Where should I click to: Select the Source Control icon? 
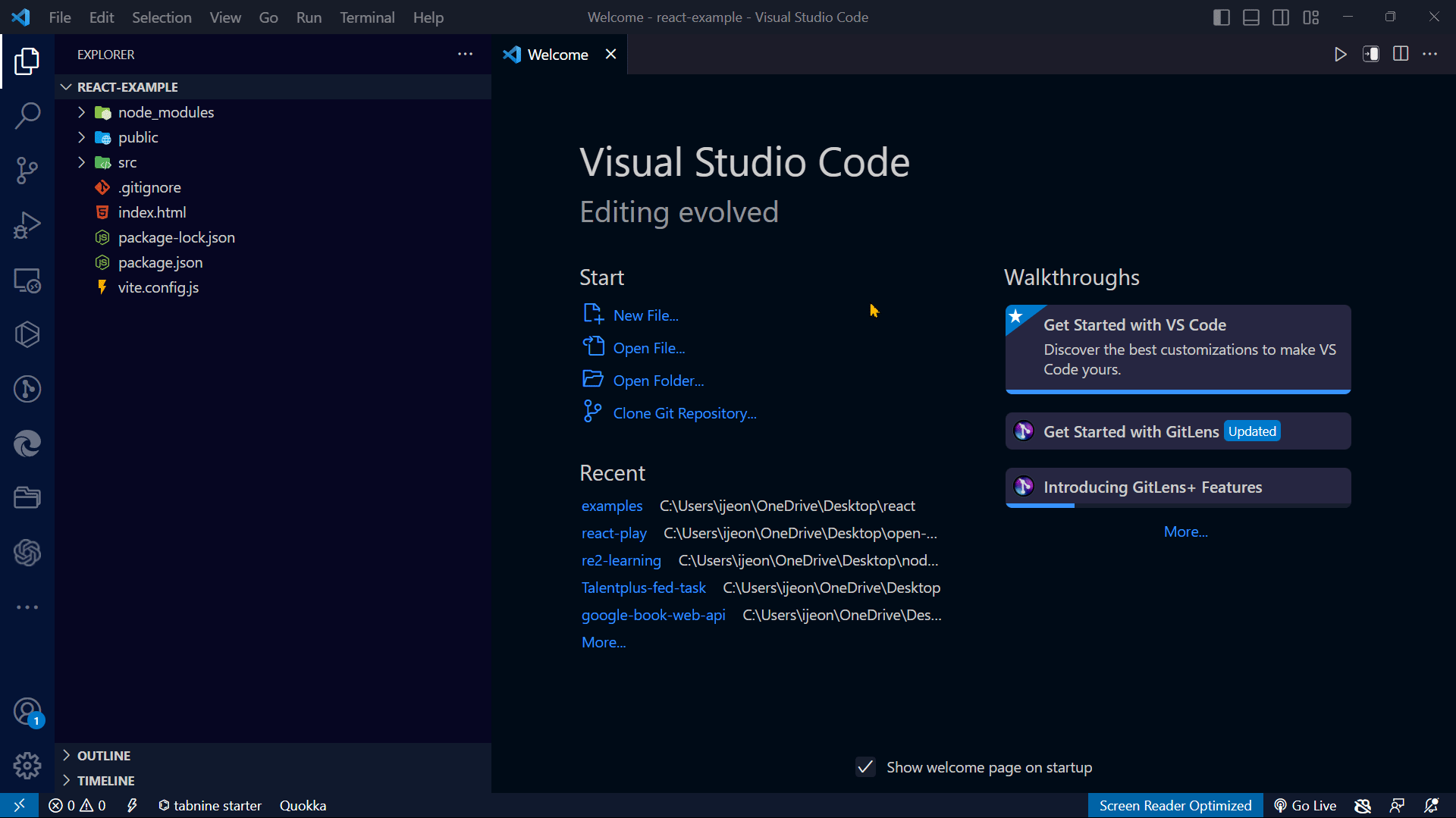[x=27, y=170]
